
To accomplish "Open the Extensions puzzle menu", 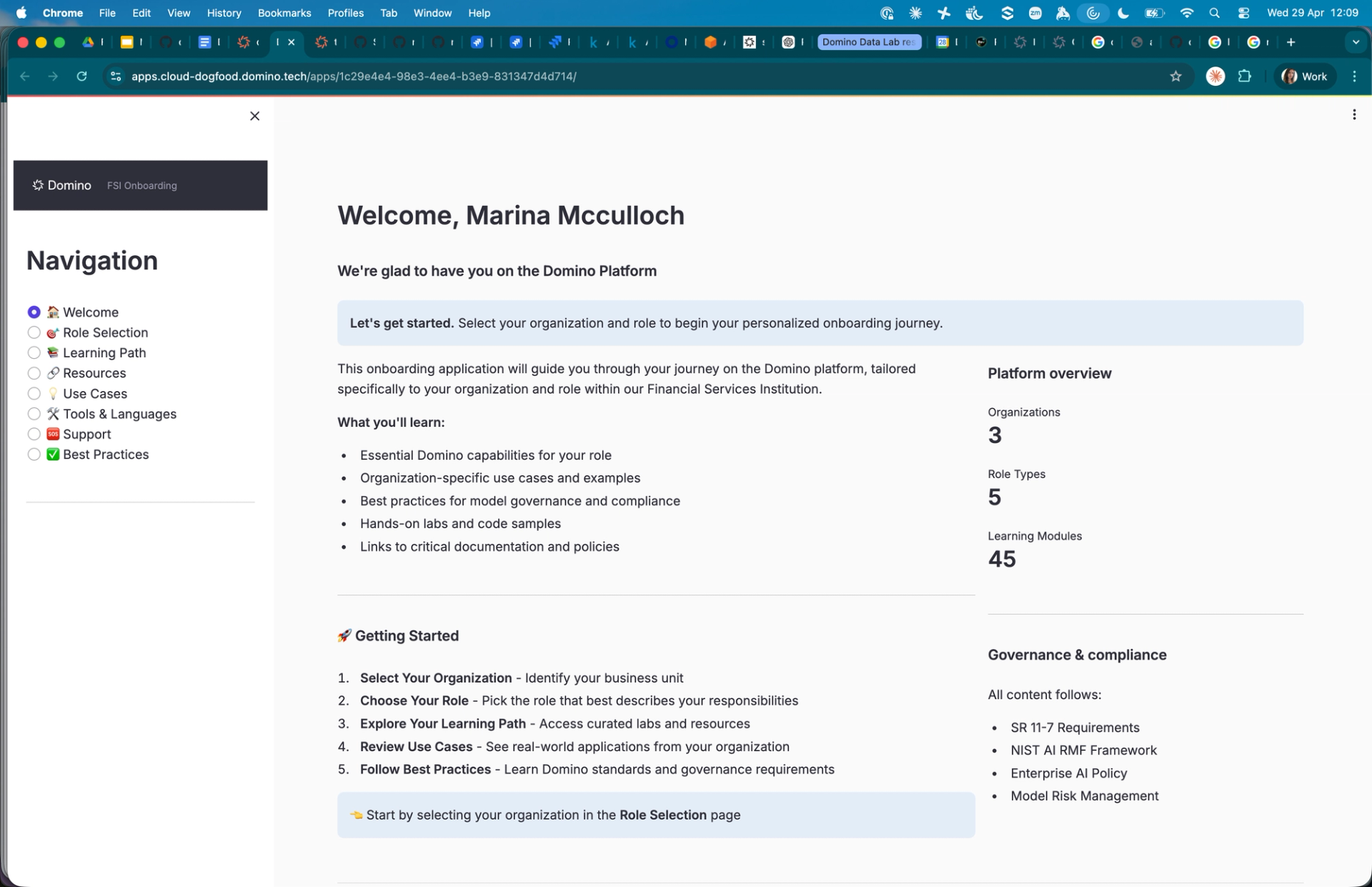I will (x=1245, y=76).
